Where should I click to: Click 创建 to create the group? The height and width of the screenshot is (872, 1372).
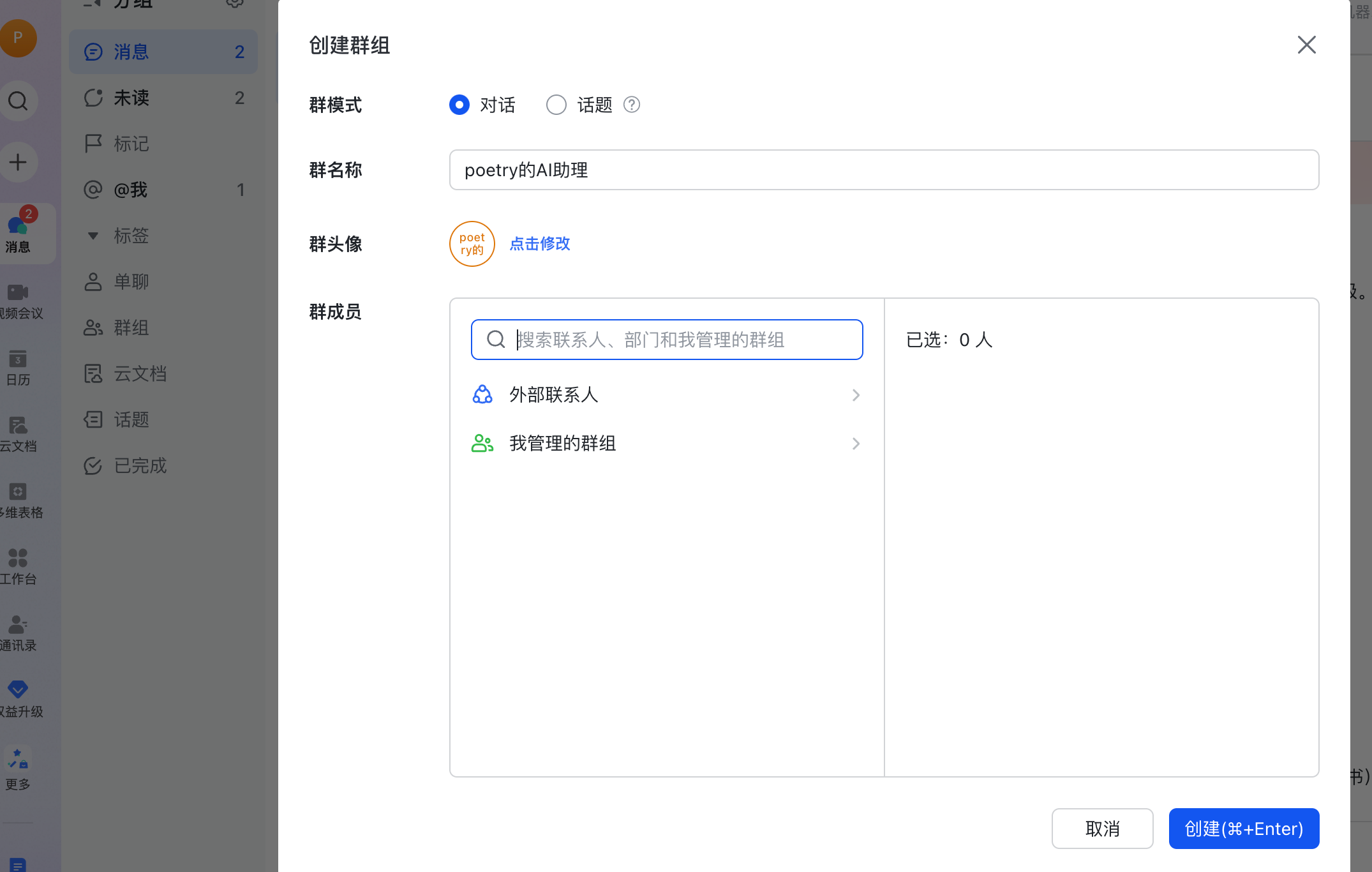coord(1243,828)
